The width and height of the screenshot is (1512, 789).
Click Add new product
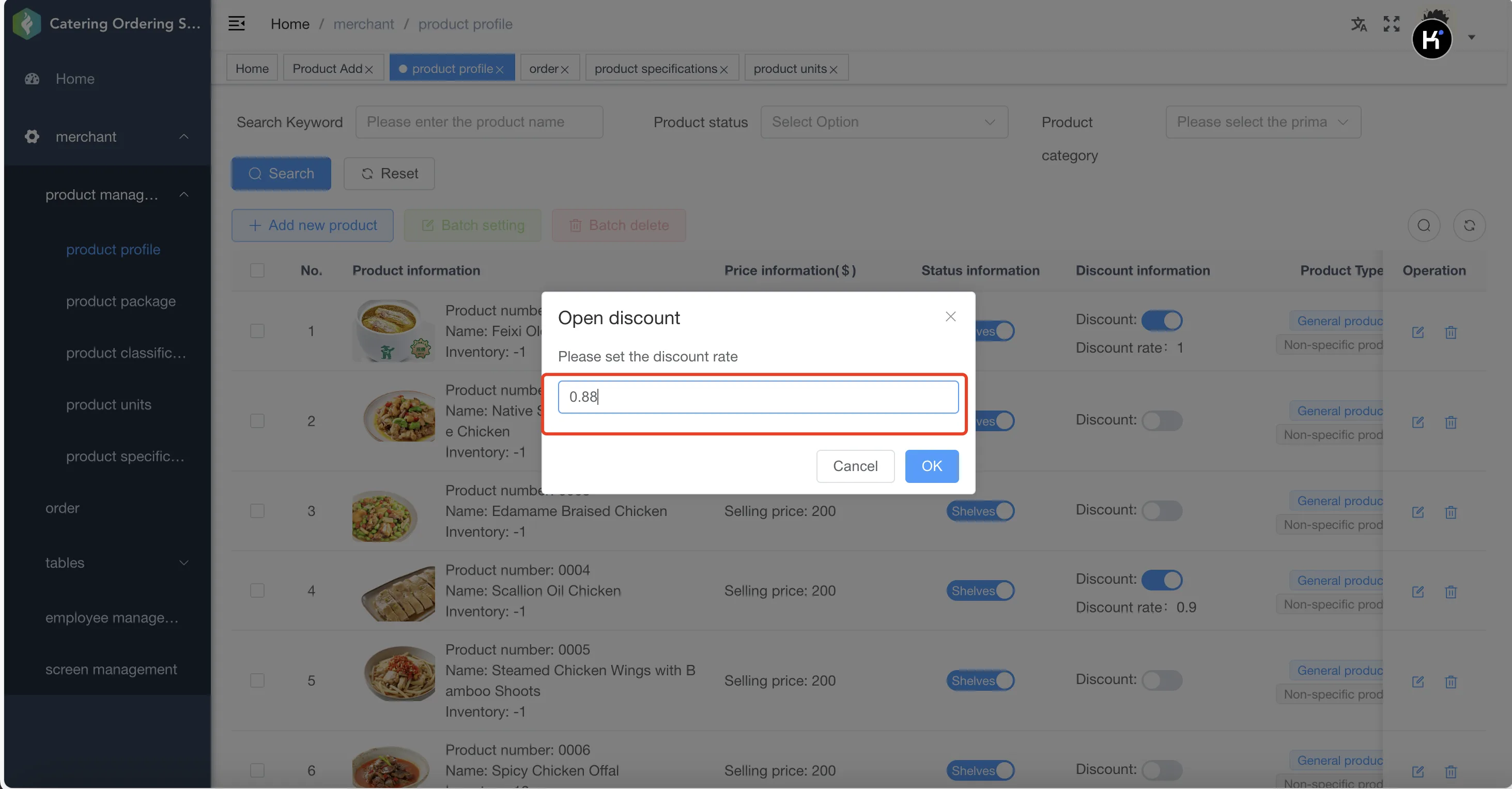312,225
